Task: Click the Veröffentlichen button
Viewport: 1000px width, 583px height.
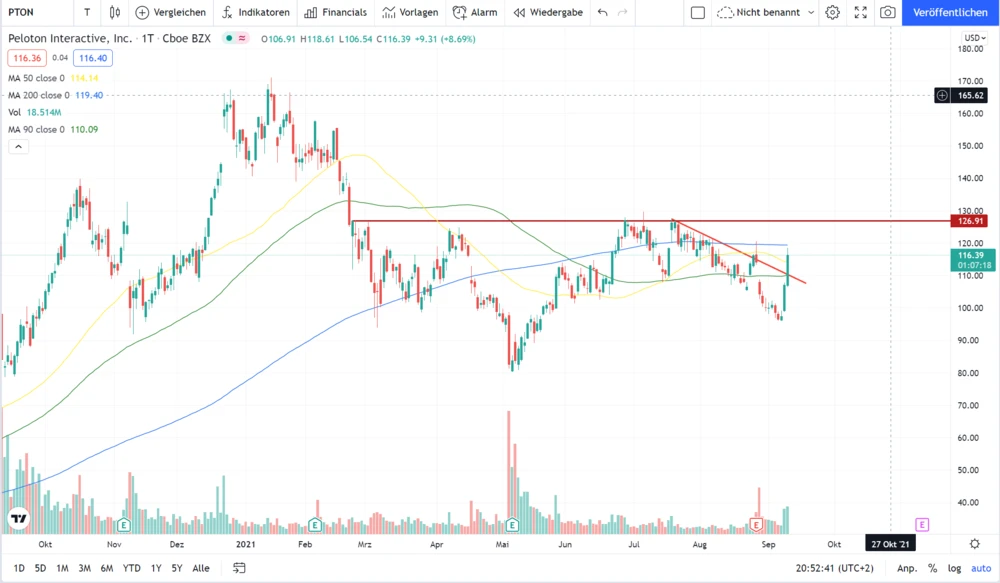Action: pyautogui.click(x=950, y=12)
